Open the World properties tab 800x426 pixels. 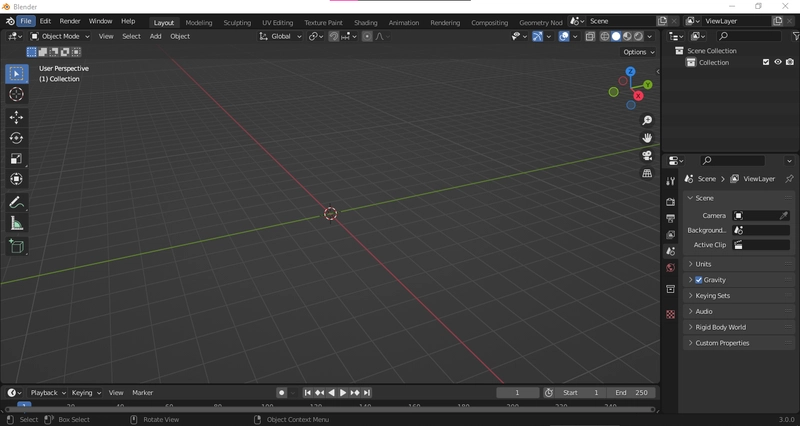tap(670, 268)
